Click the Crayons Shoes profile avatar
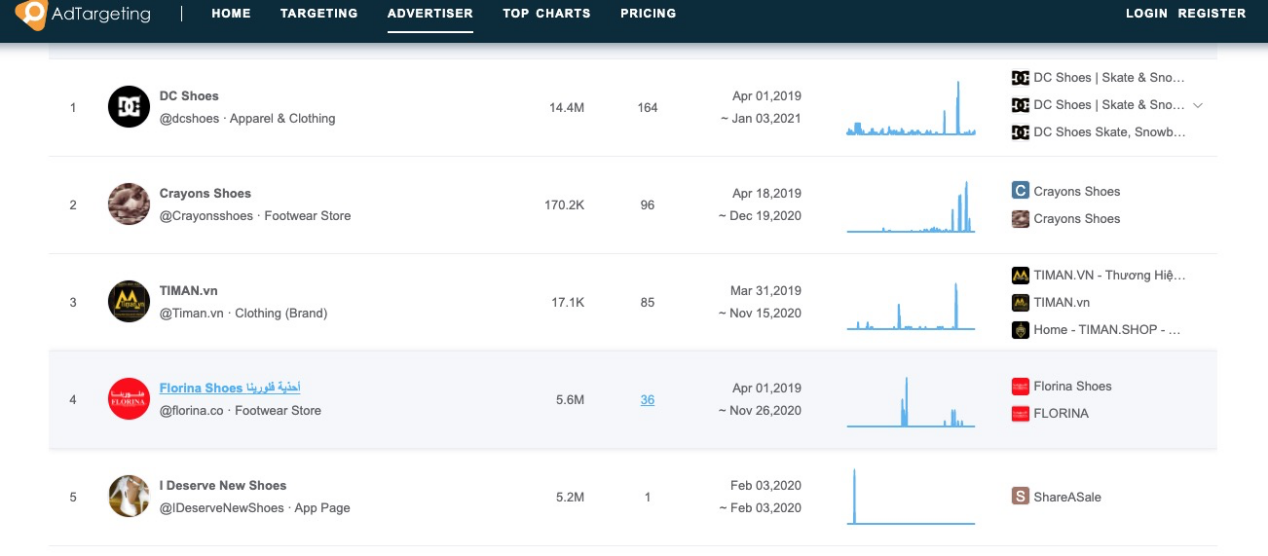The image size is (1268, 556). [x=129, y=204]
